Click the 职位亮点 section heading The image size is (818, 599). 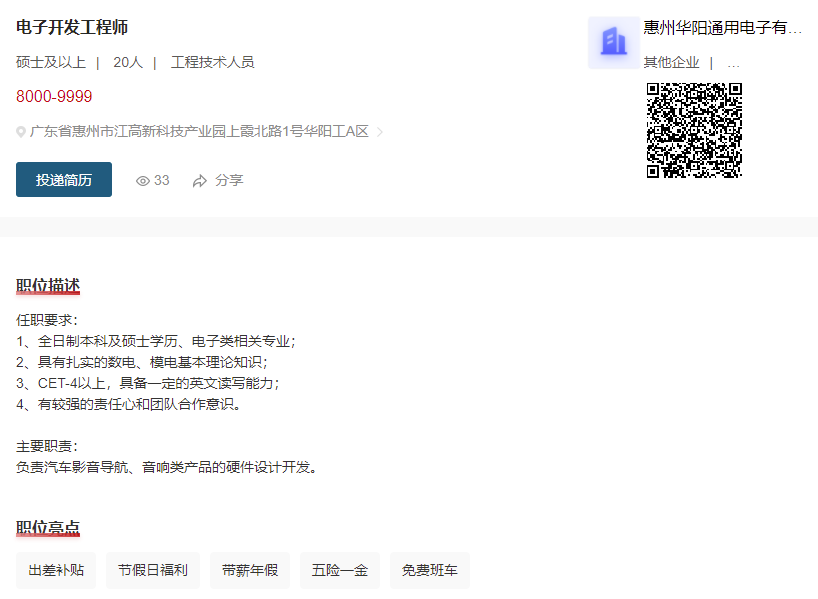tap(48, 528)
